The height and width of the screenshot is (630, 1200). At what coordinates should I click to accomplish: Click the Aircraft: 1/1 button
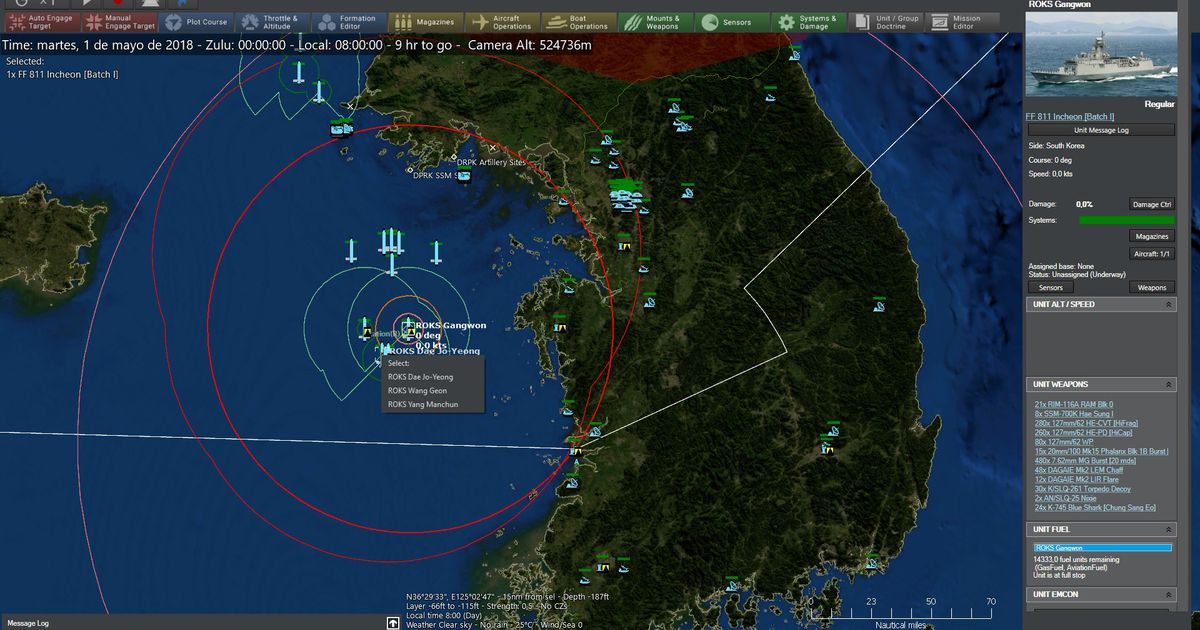[1151, 254]
